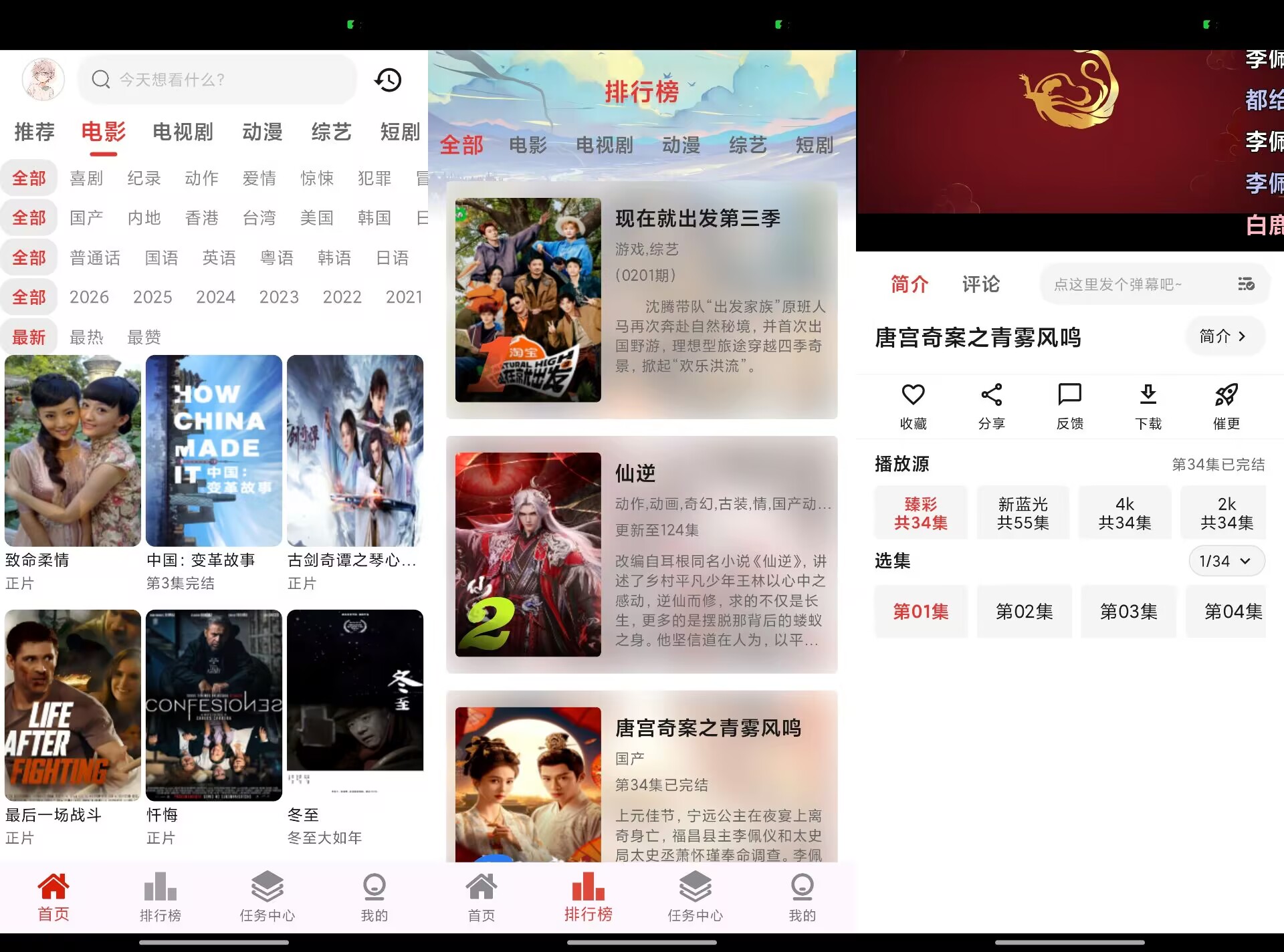1284x952 pixels.
Task: Open danmaku settings icon beside comment input
Action: 1245,284
